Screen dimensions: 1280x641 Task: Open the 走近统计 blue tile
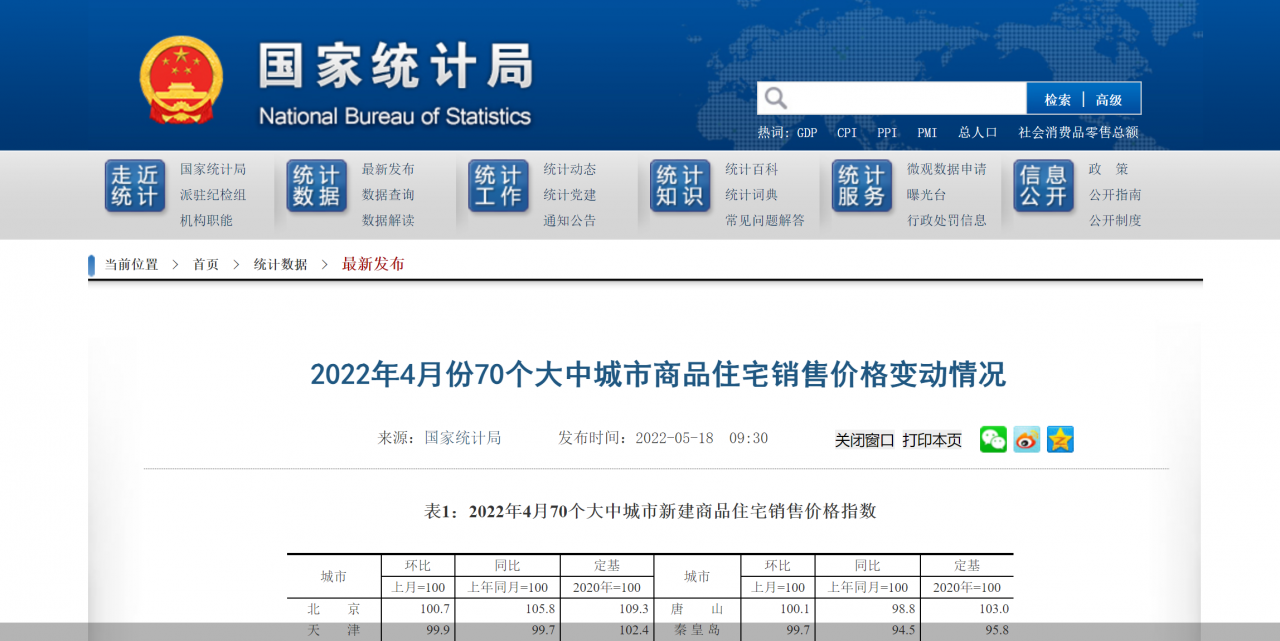(135, 186)
